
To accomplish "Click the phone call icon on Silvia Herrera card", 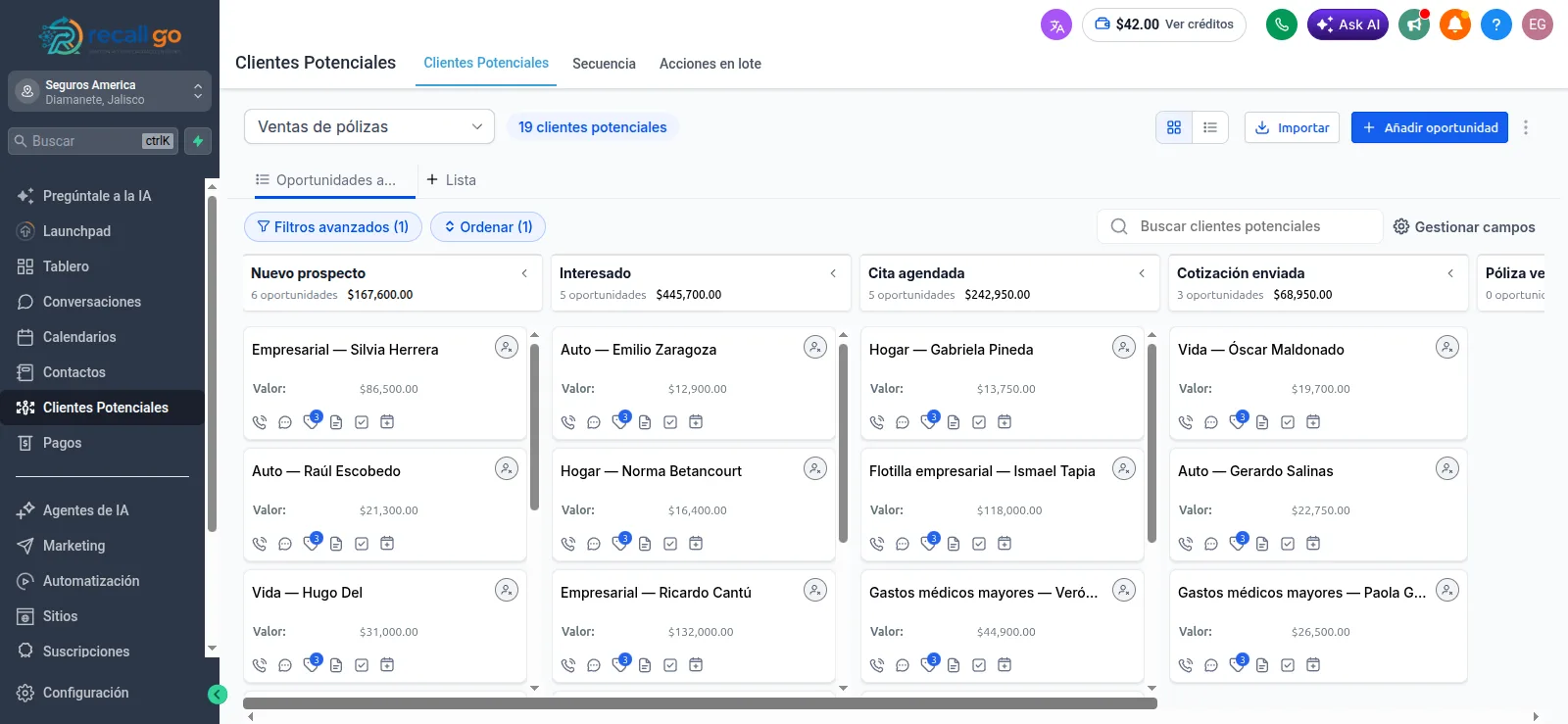I will (260, 422).
